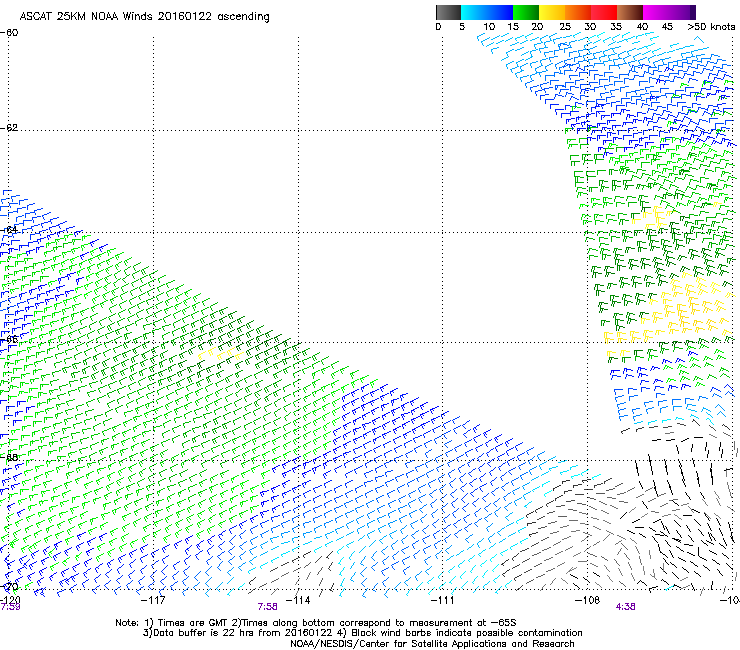Click the '35' tick label under the color legend

[x=616, y=26]
